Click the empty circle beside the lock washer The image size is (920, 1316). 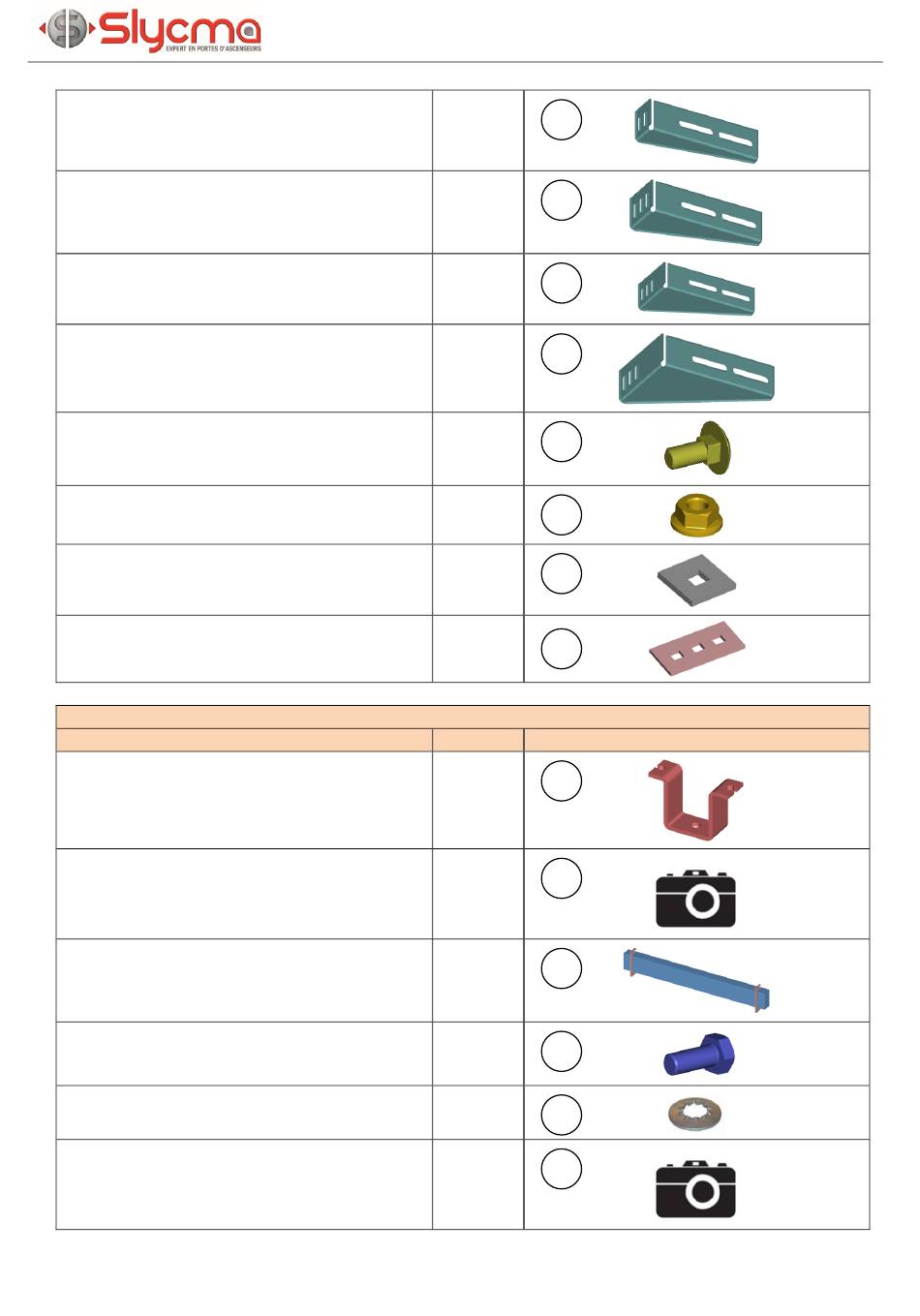pyautogui.click(x=562, y=1115)
